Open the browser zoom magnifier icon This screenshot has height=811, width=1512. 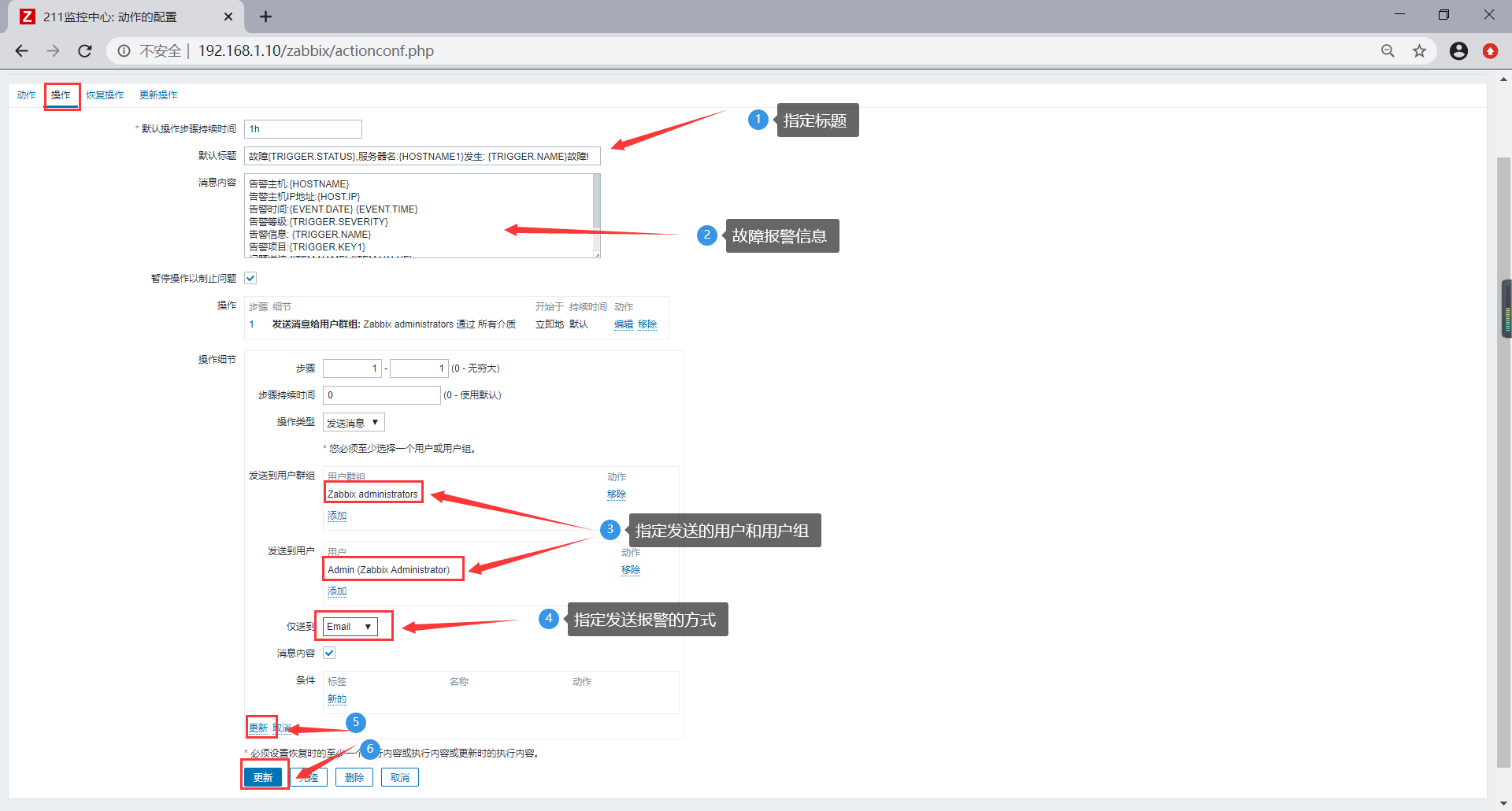(1388, 51)
